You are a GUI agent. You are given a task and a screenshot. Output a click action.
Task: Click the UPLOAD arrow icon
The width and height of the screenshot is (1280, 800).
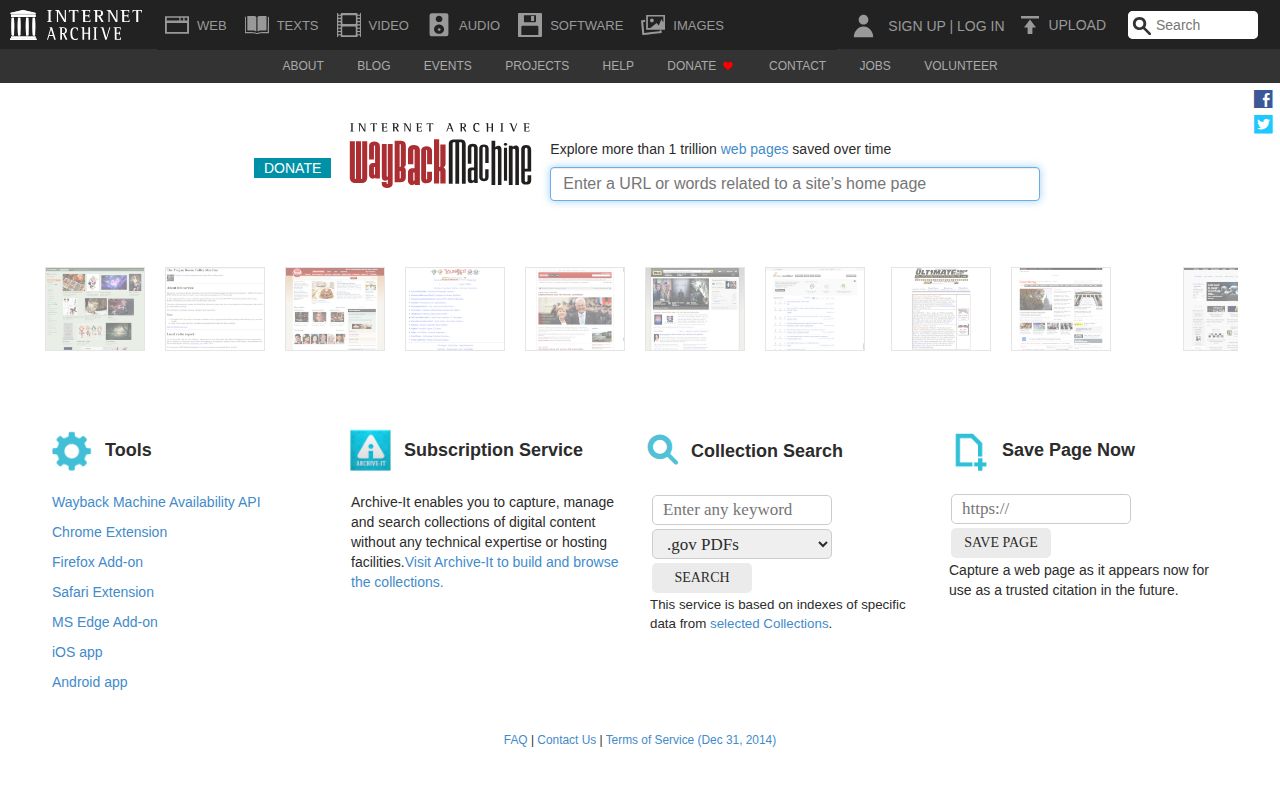[x=1030, y=25]
